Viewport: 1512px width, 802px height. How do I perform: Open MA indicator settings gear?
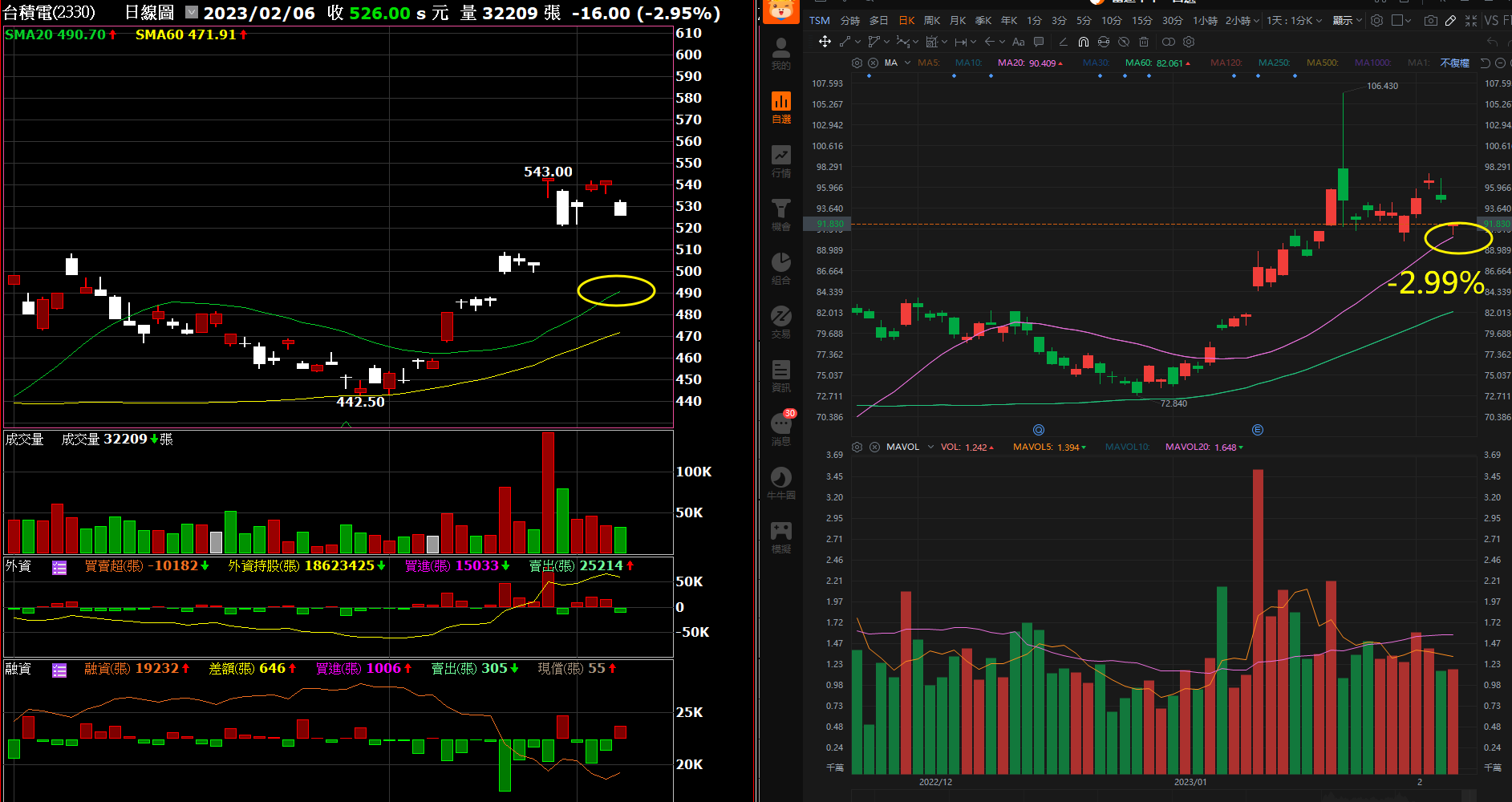pos(857,63)
